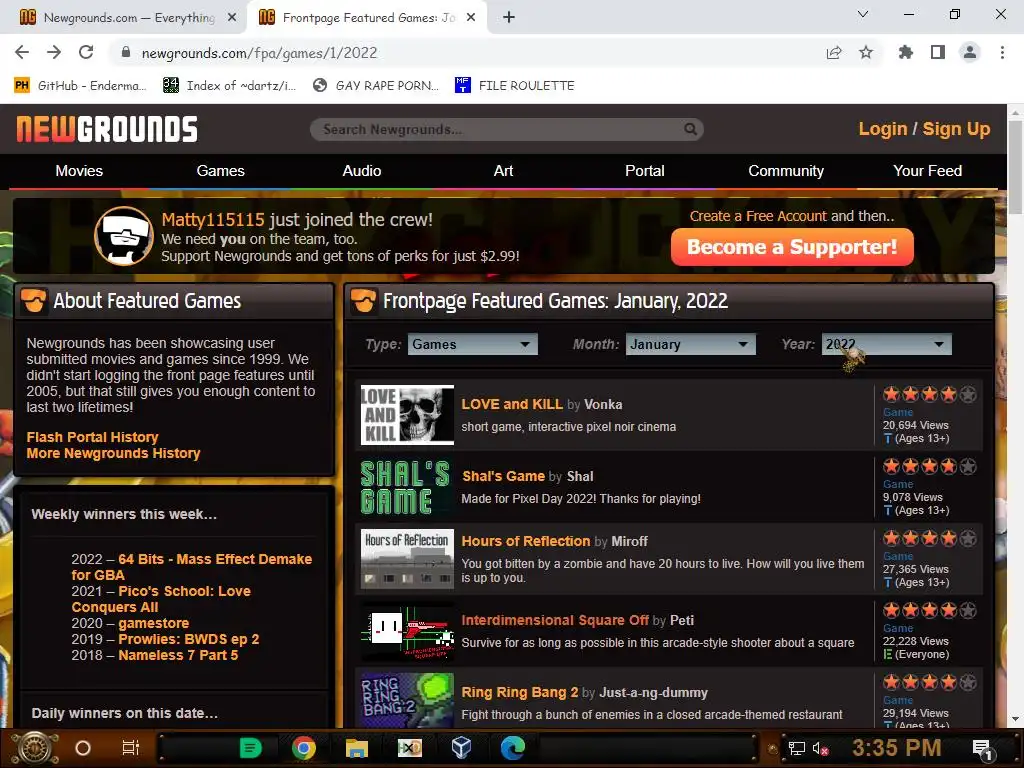Screen dimensions: 1024x768
Task: Open the notification center icon
Action: (982, 750)
